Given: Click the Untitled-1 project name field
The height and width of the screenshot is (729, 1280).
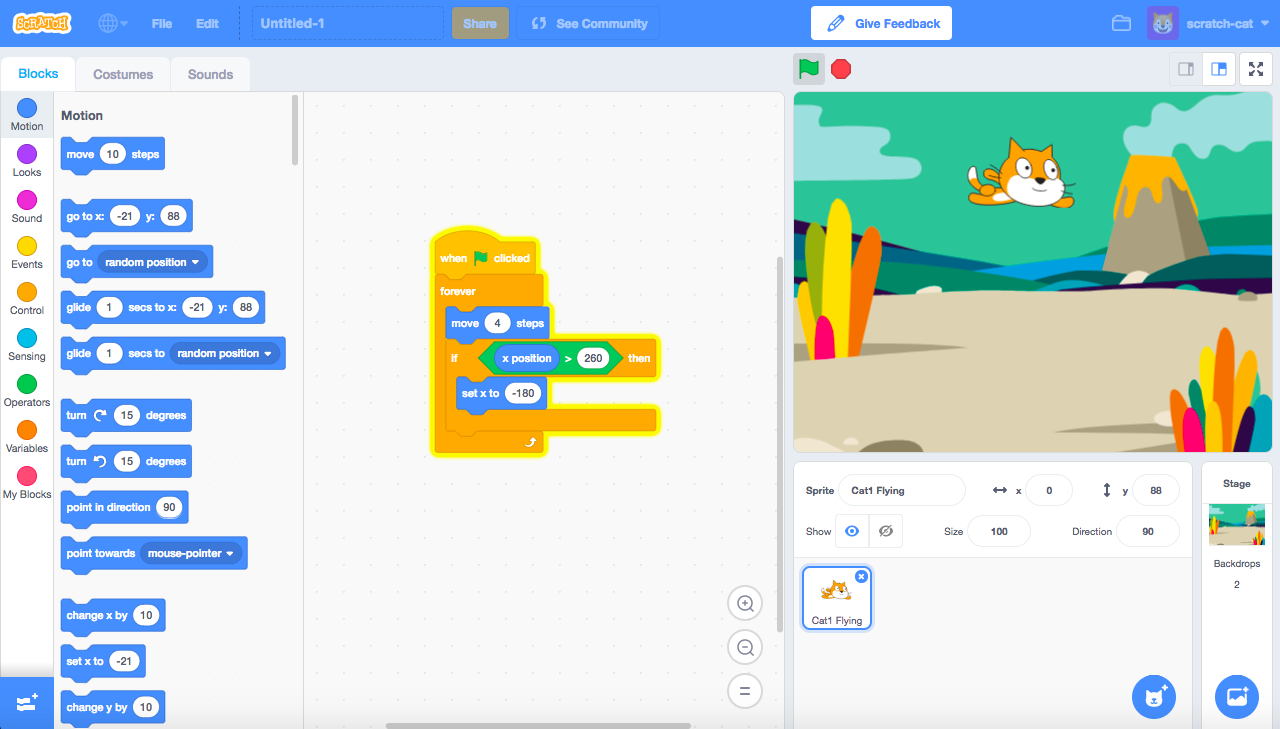Looking at the screenshot, I should [x=347, y=23].
